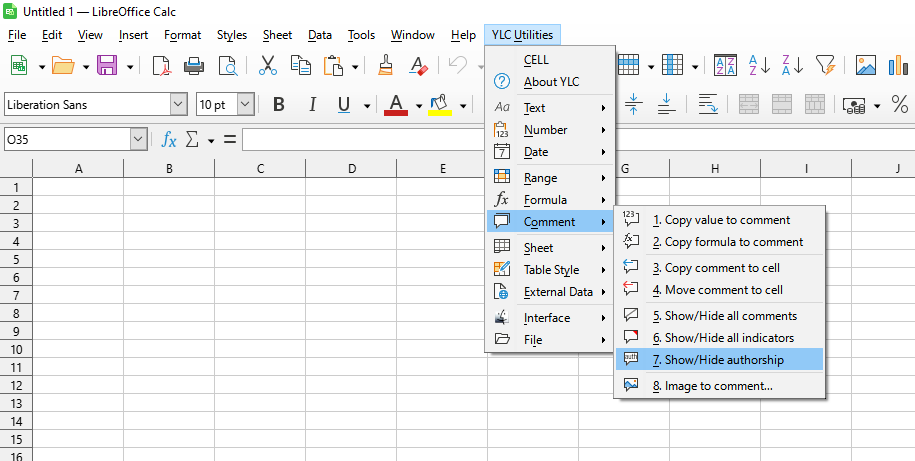Select the Clone Formatting paintbrush
Viewport: 915px width, 461px height.
[x=386, y=66]
